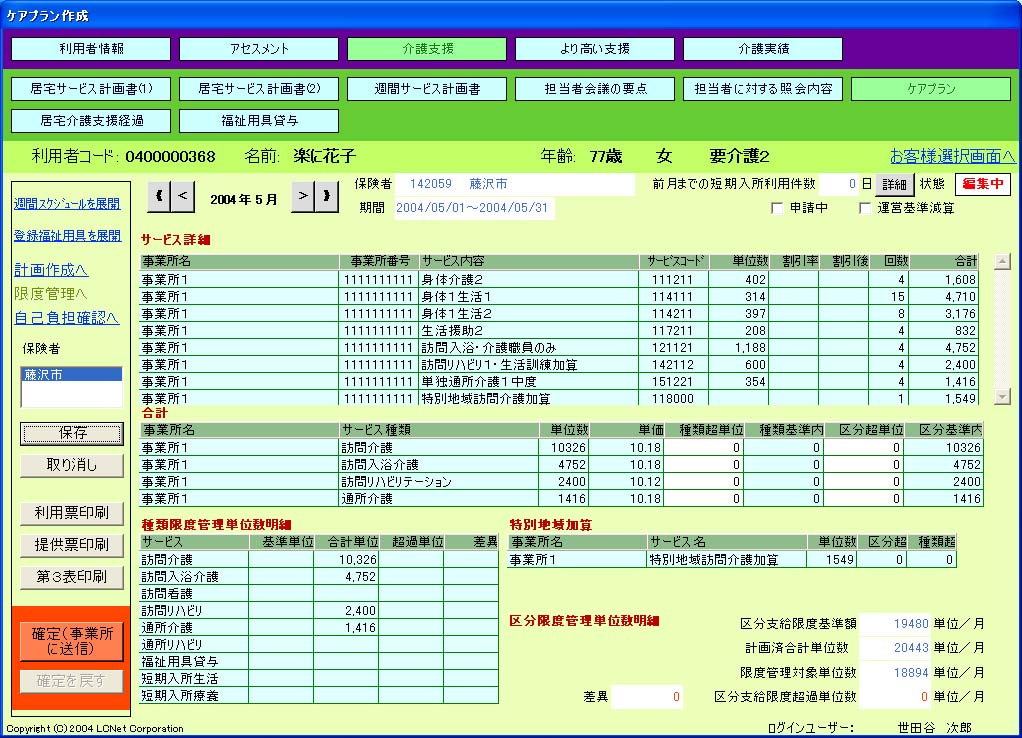Click the short-stay days count field

839,184
